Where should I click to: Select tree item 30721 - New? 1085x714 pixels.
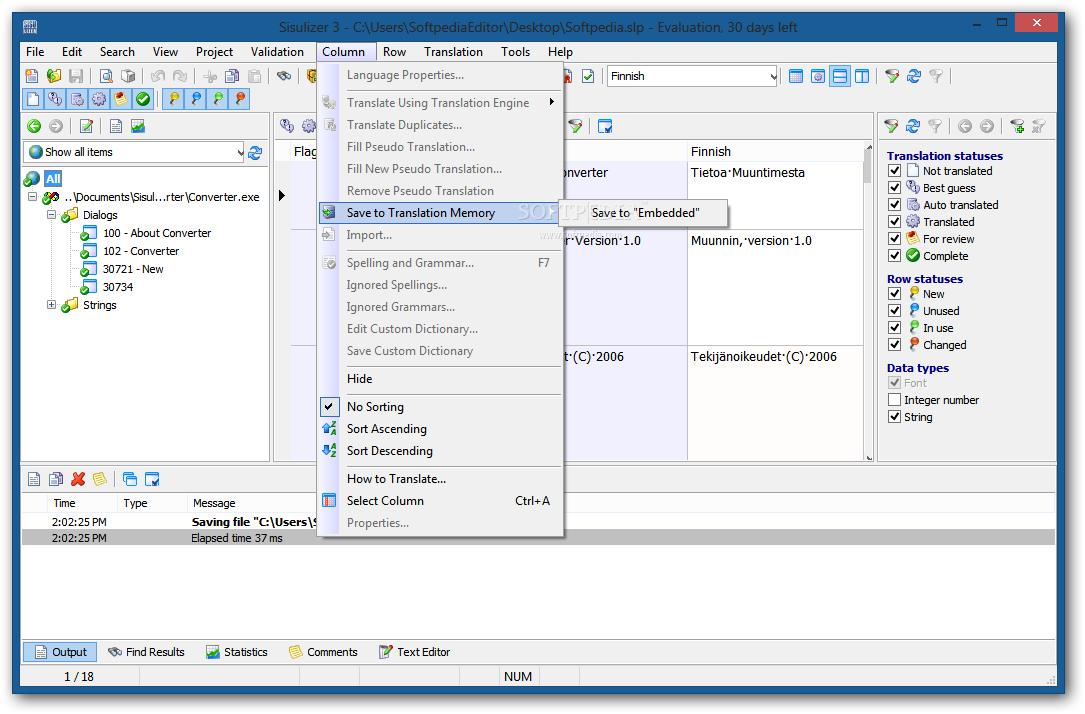(133, 269)
